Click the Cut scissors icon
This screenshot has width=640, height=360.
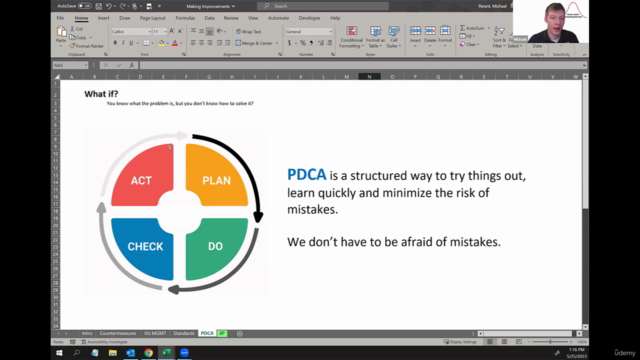[72, 29]
